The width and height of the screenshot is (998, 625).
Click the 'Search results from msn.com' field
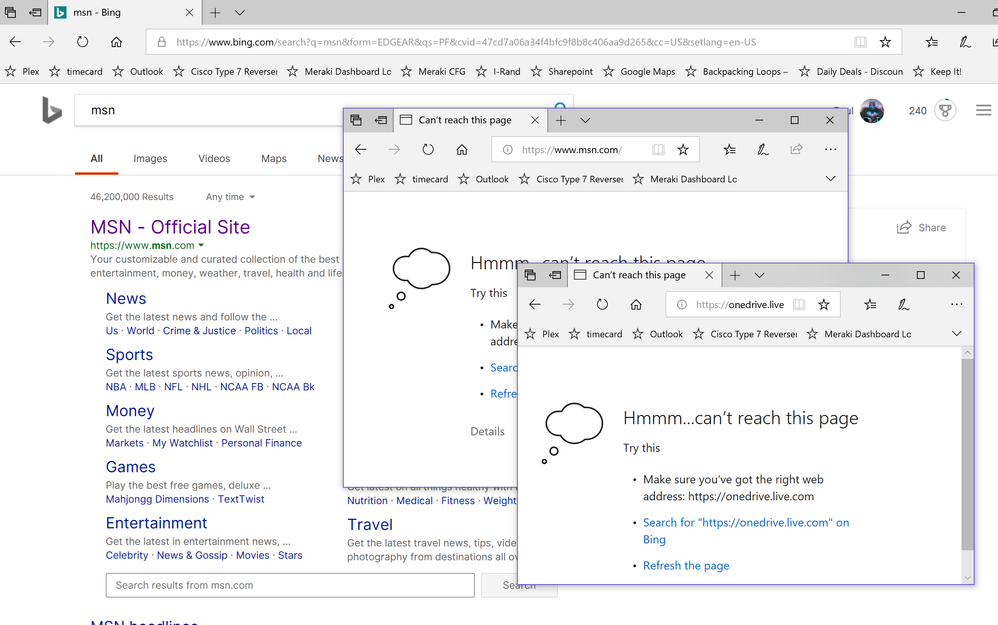[x=290, y=585]
